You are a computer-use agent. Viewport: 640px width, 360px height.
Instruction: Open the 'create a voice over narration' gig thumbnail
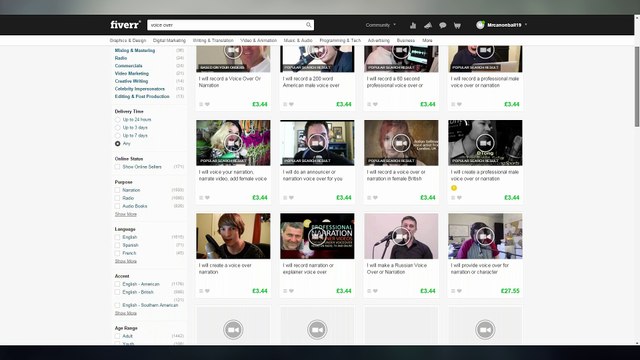click(x=233, y=236)
